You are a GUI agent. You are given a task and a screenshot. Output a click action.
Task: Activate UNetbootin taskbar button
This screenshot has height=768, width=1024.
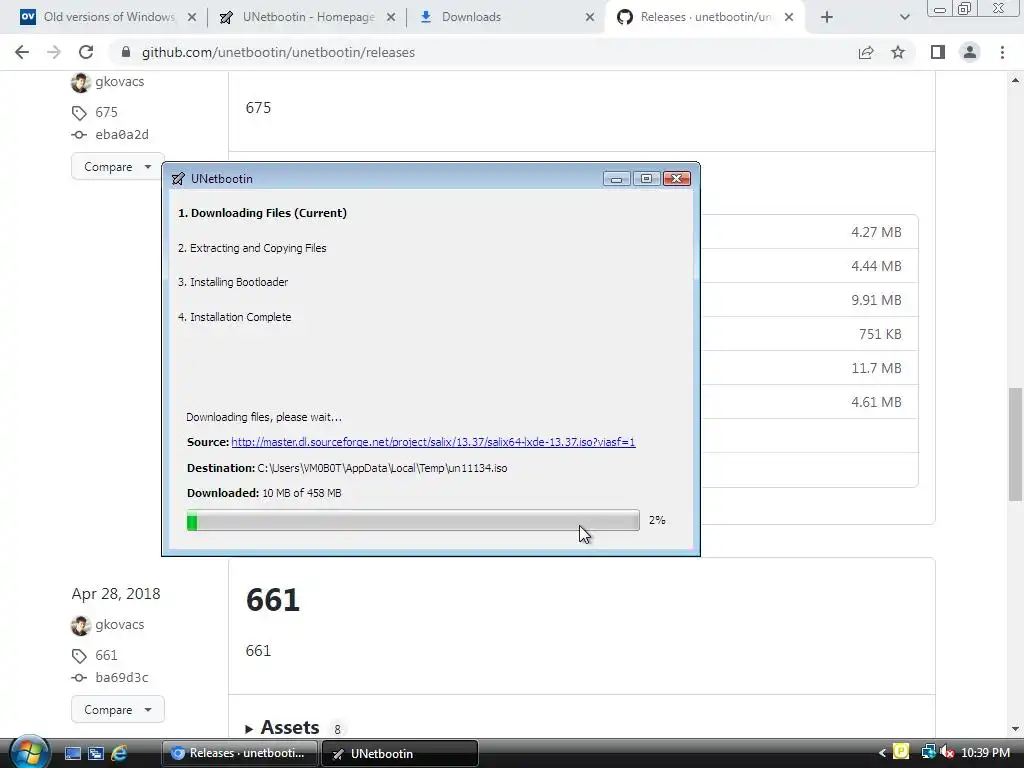click(400, 754)
